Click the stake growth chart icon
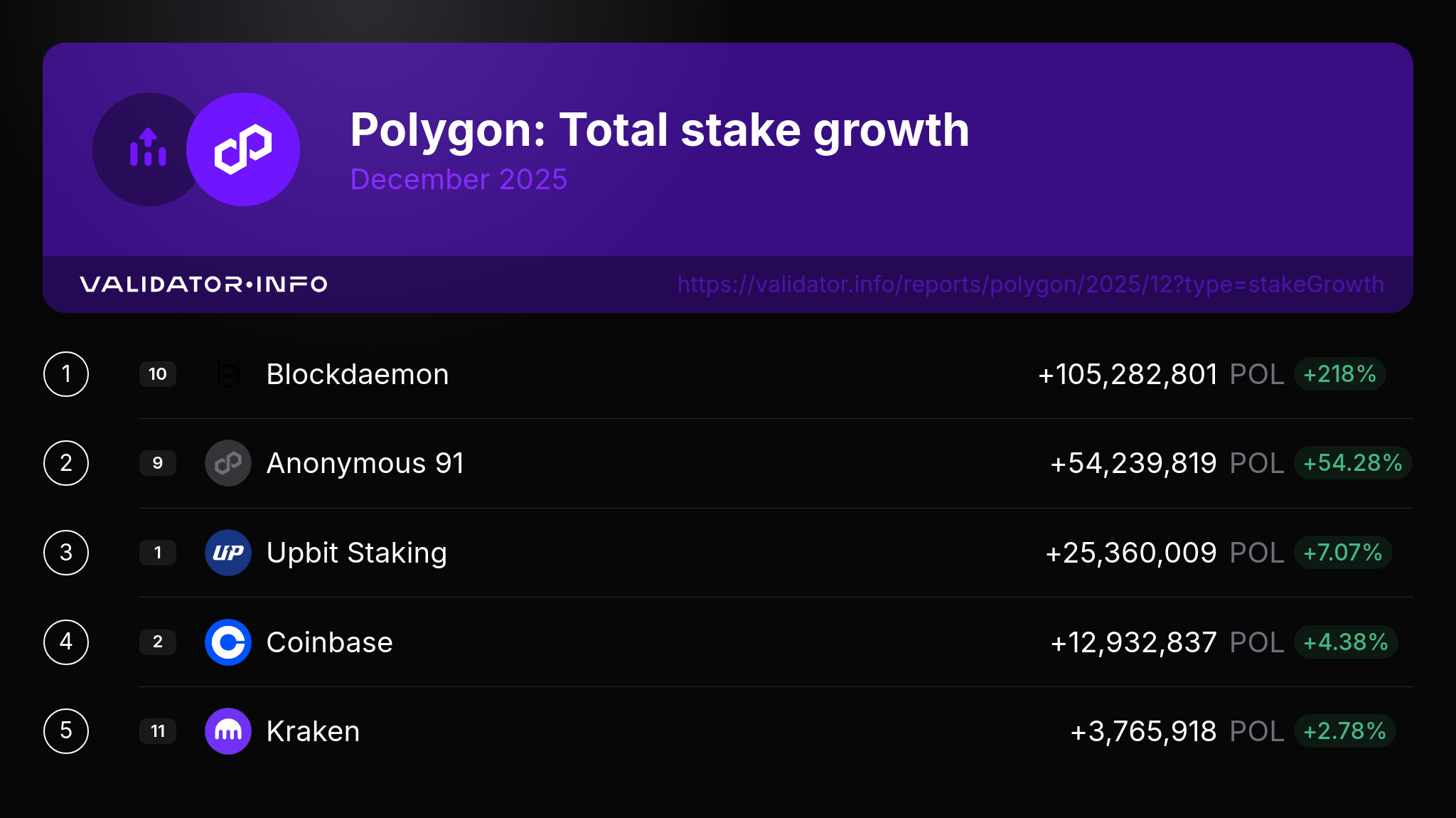The height and width of the screenshot is (818, 1456). [148, 148]
